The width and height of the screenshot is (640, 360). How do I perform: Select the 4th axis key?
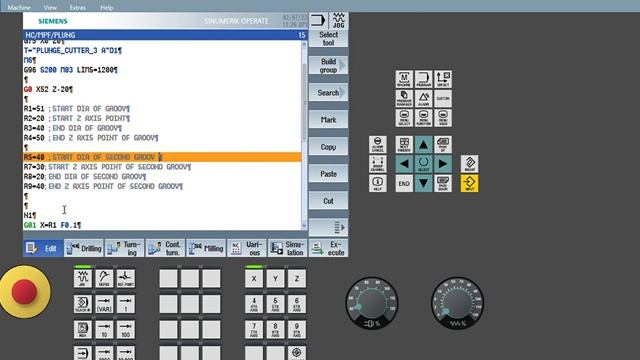[254, 304]
